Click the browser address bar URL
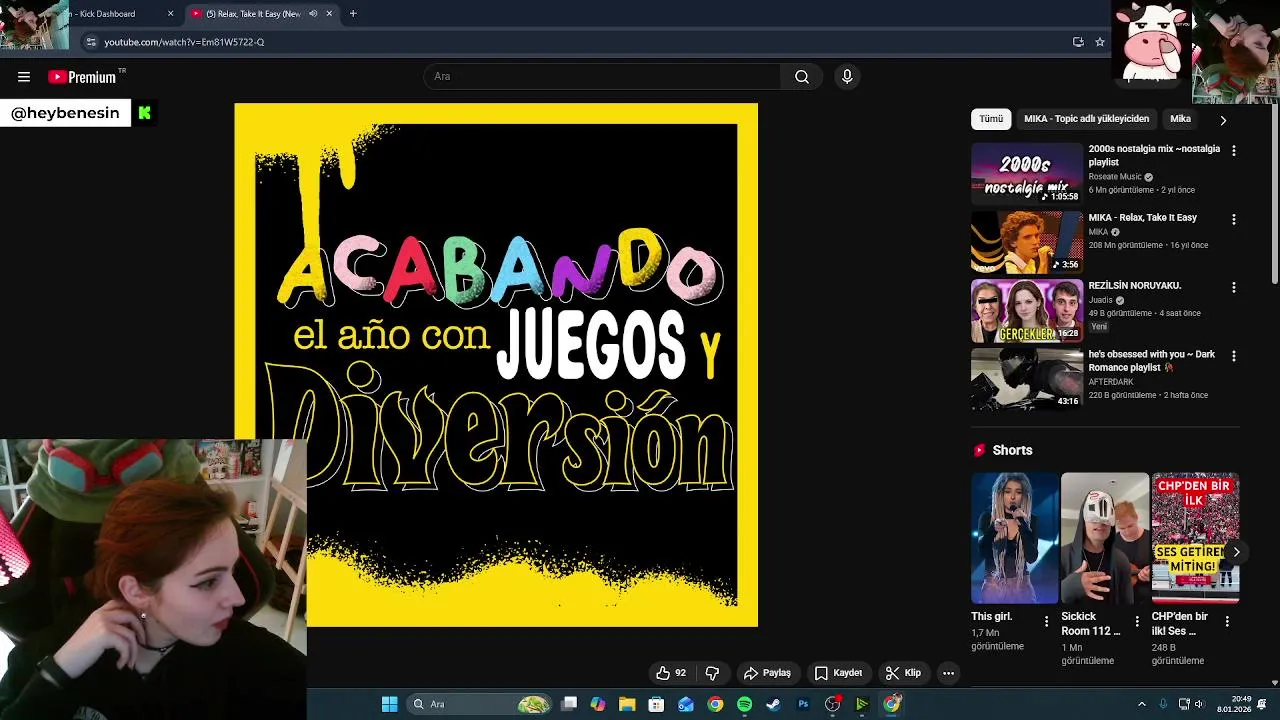The image size is (1280, 720). tap(184, 42)
